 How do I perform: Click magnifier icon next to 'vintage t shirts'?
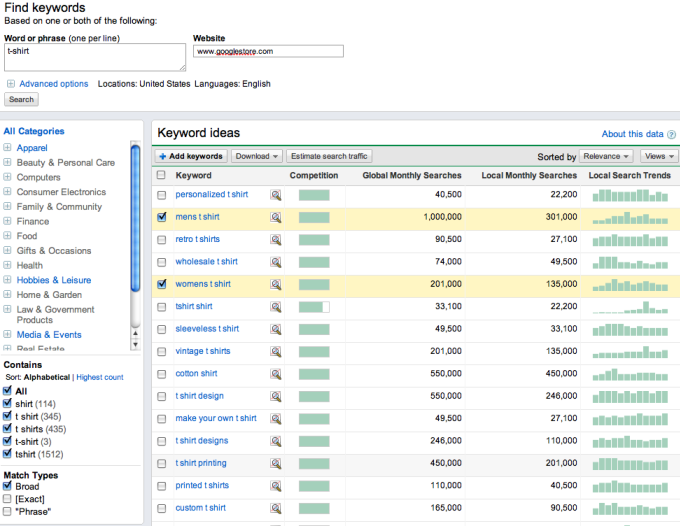276,352
